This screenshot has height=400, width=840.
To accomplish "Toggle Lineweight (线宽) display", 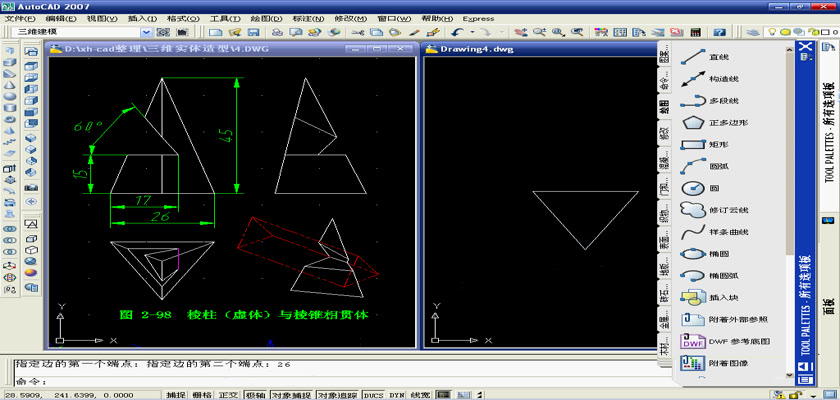I will 421,395.
